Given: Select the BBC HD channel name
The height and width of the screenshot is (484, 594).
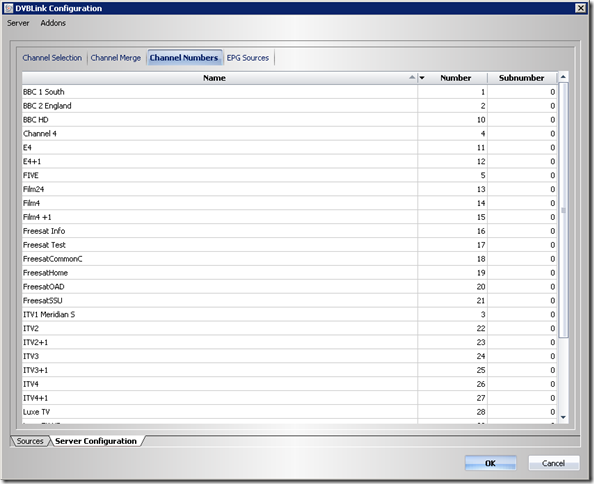Looking at the screenshot, I should pos(36,120).
